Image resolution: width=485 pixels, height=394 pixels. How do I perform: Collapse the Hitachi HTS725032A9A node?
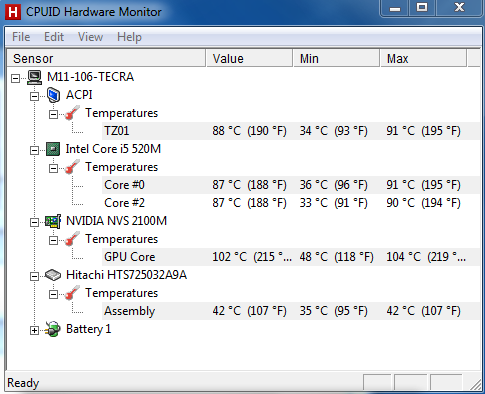(34, 276)
